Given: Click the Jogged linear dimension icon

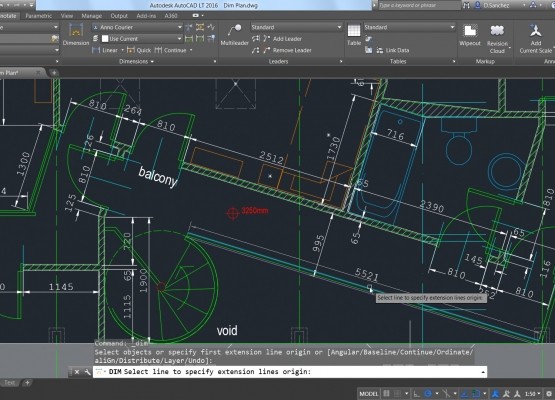Looking at the screenshot, I should (x=211, y=27).
